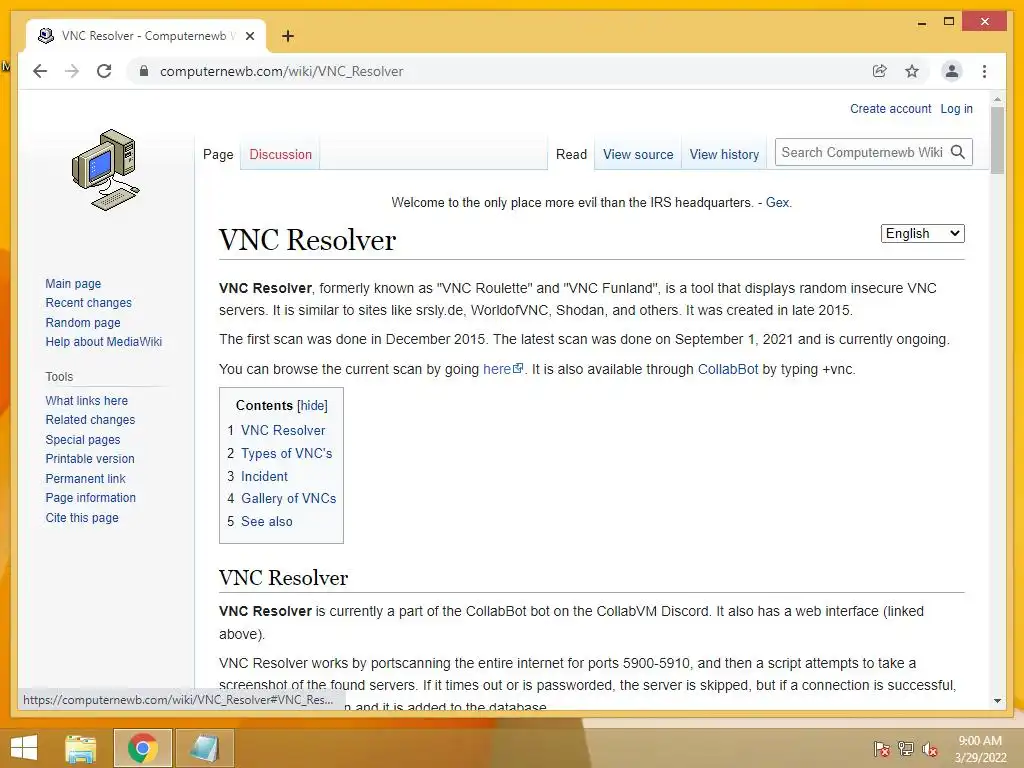Viewport: 1024px width, 768px height.
Task: Click the Chrome taskbar icon
Action: (x=143, y=748)
